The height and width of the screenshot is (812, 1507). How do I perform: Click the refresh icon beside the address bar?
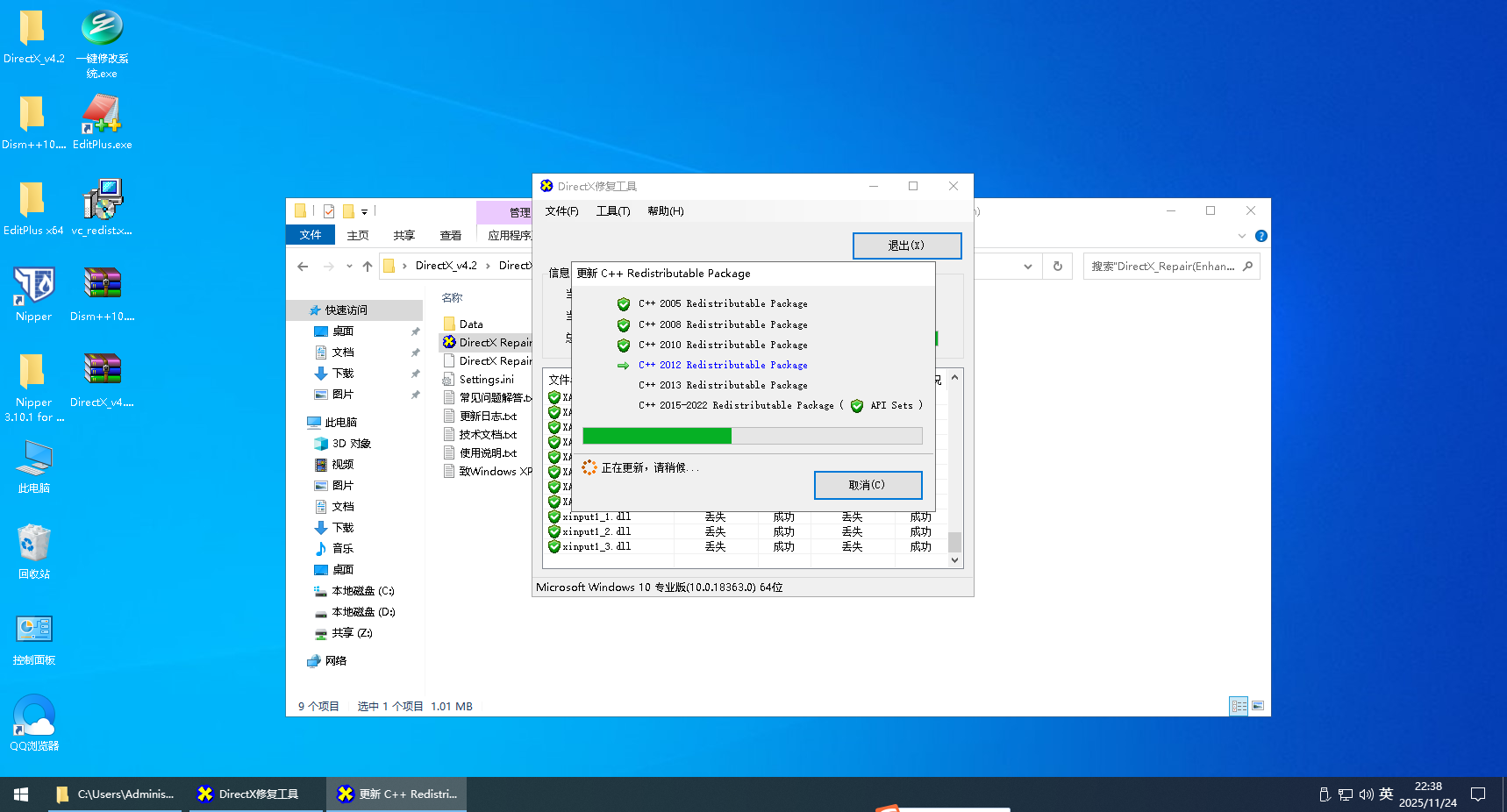pos(1058,267)
